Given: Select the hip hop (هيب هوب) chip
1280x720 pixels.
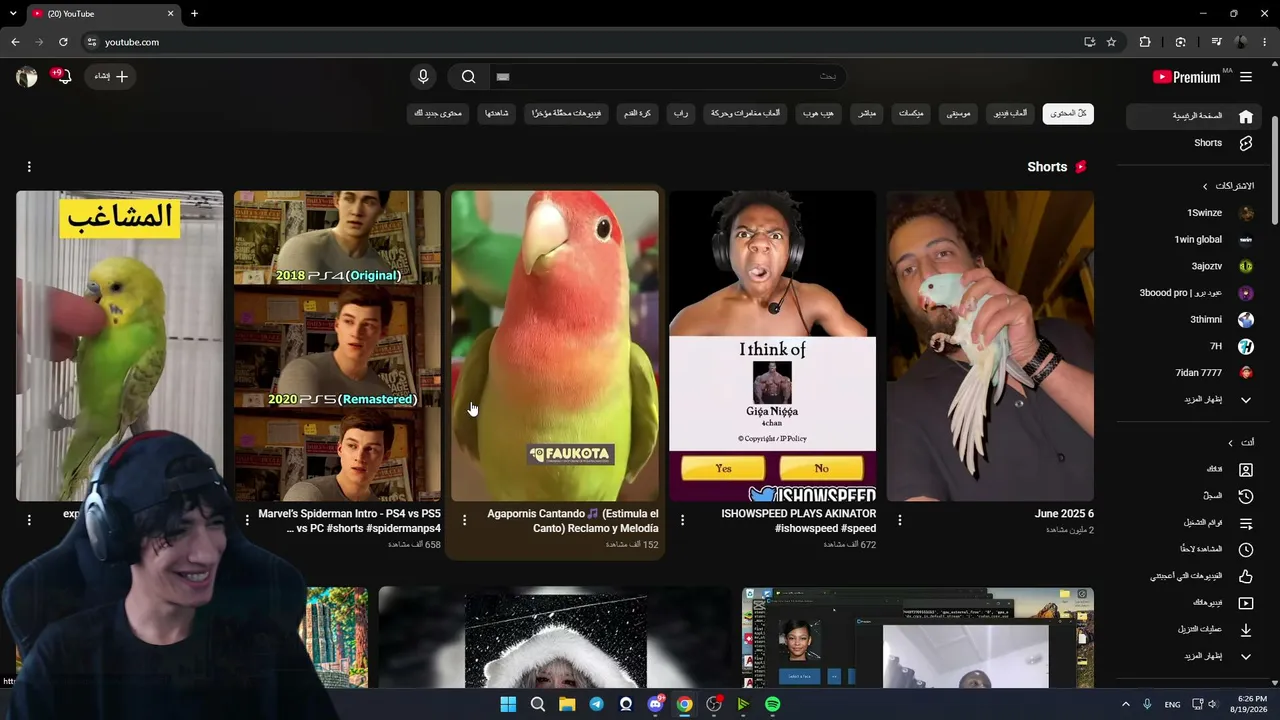Looking at the screenshot, I should 818,113.
